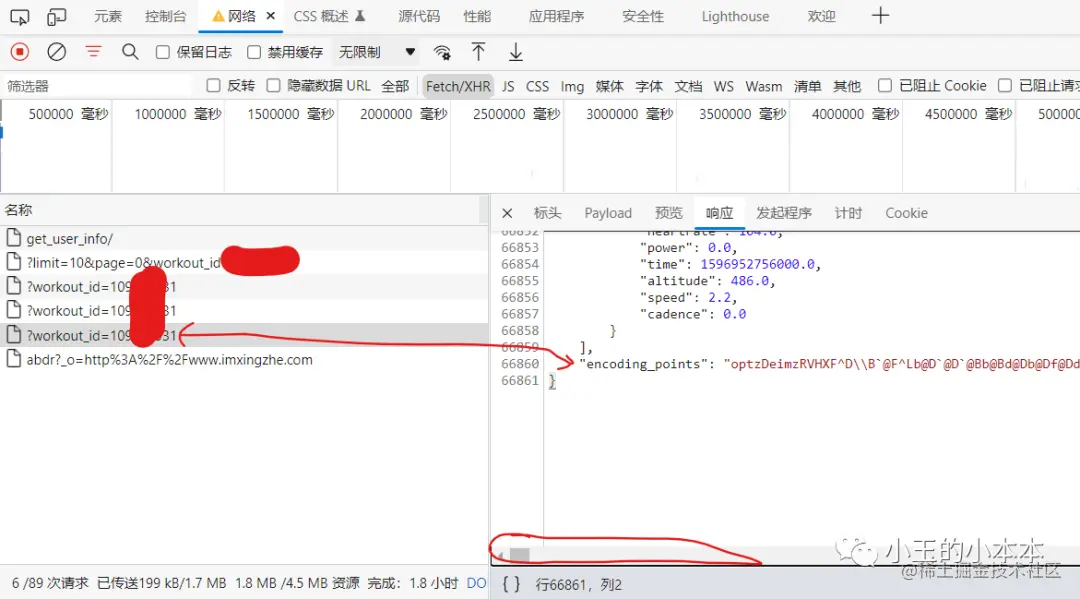
Task: Stop recording network log
Action: 20,52
